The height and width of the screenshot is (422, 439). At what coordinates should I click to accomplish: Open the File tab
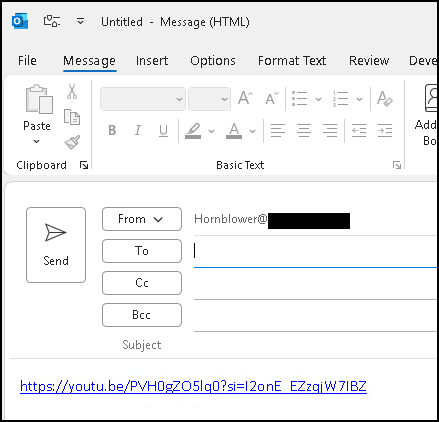point(27,61)
